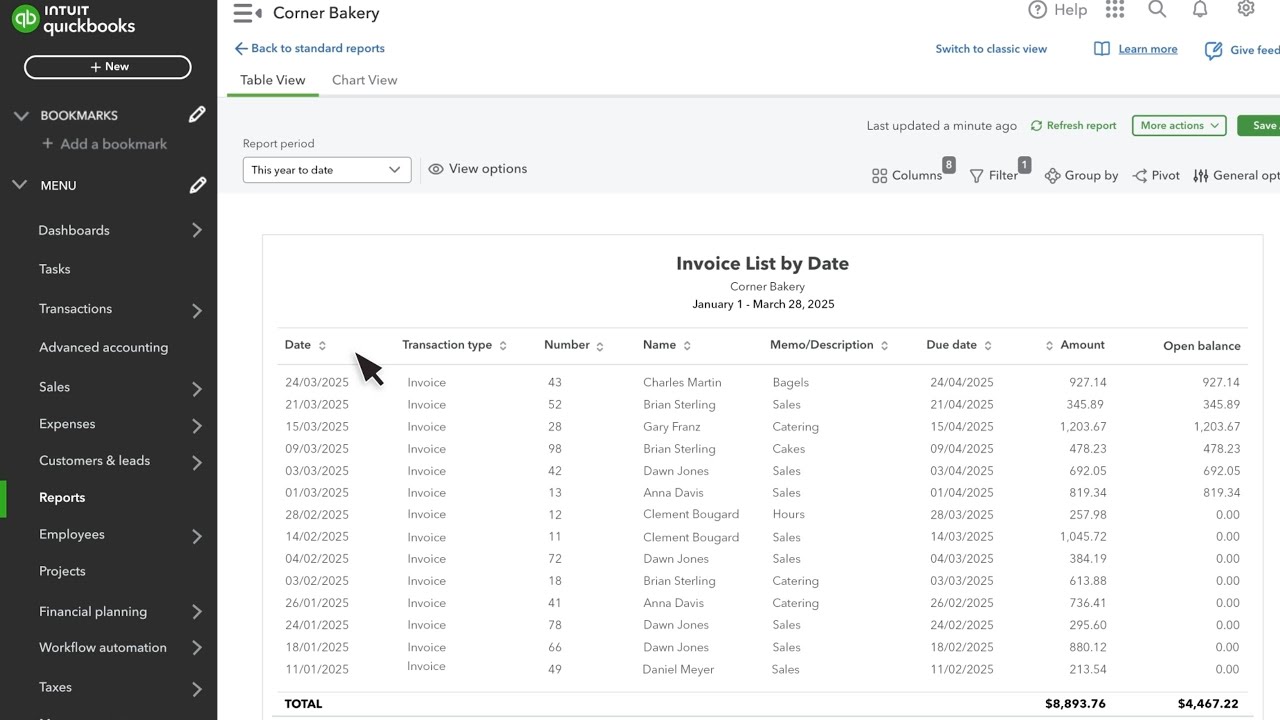Open the apps grid icon
The height and width of the screenshot is (720, 1280).
point(1115,9)
